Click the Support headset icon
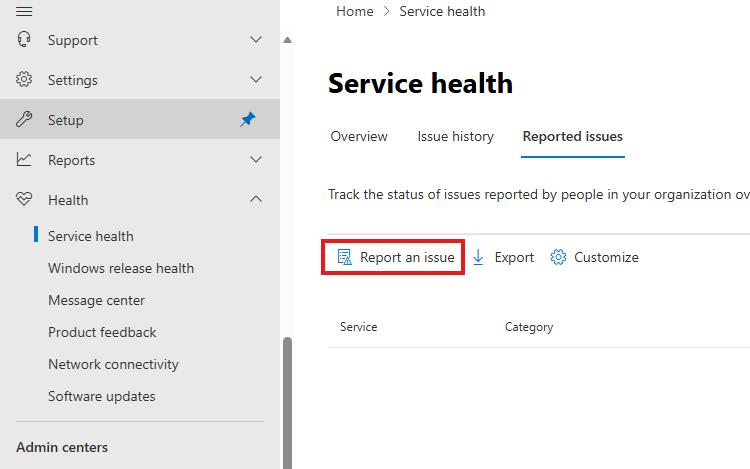 pyautogui.click(x=24, y=40)
